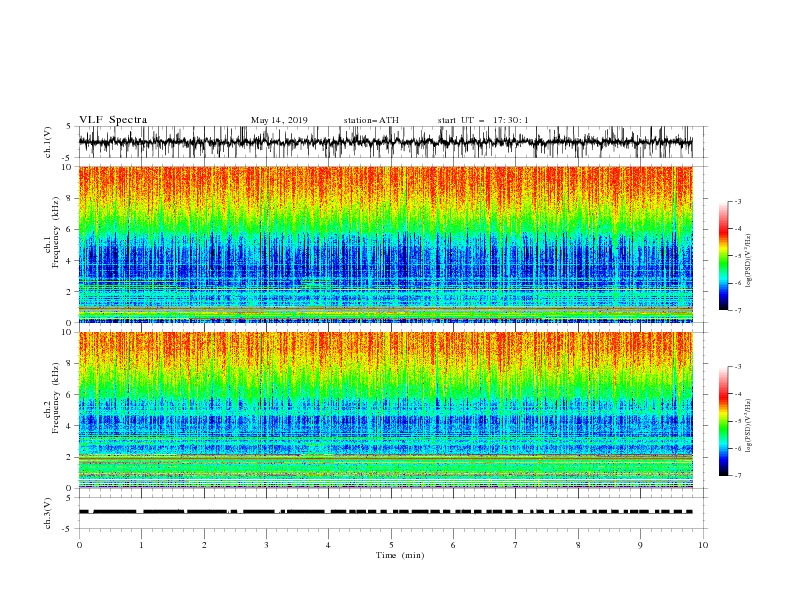Click the time axis tick label "1"

(141, 545)
